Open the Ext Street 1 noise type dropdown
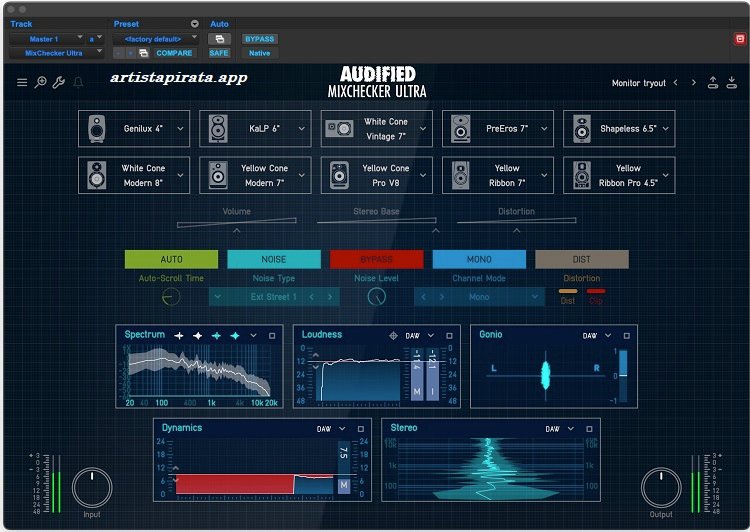 point(218,297)
